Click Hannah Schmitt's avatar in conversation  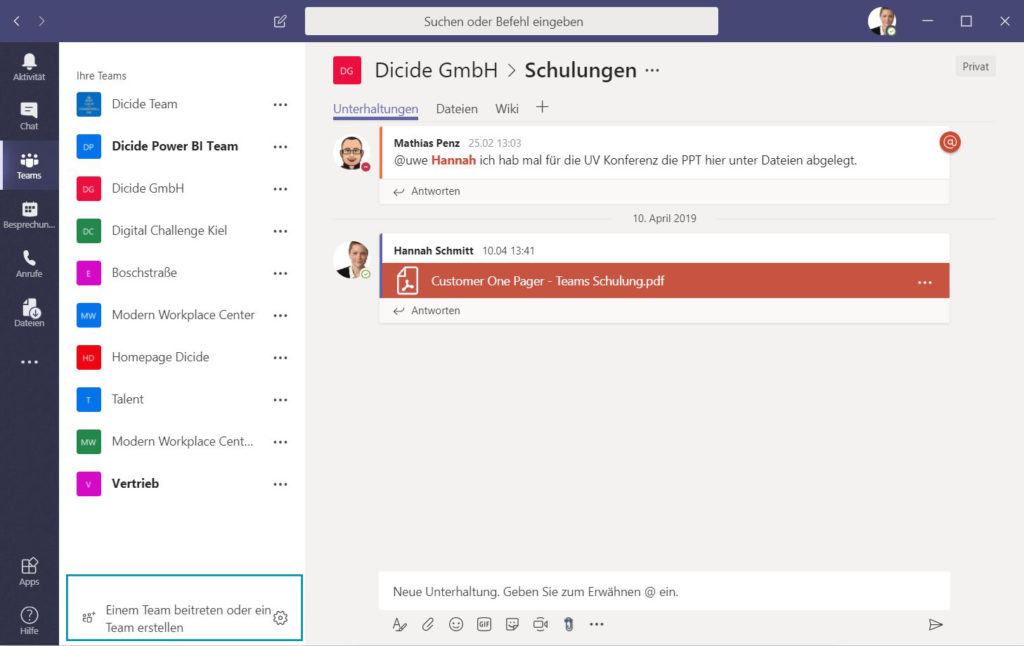pos(351,259)
